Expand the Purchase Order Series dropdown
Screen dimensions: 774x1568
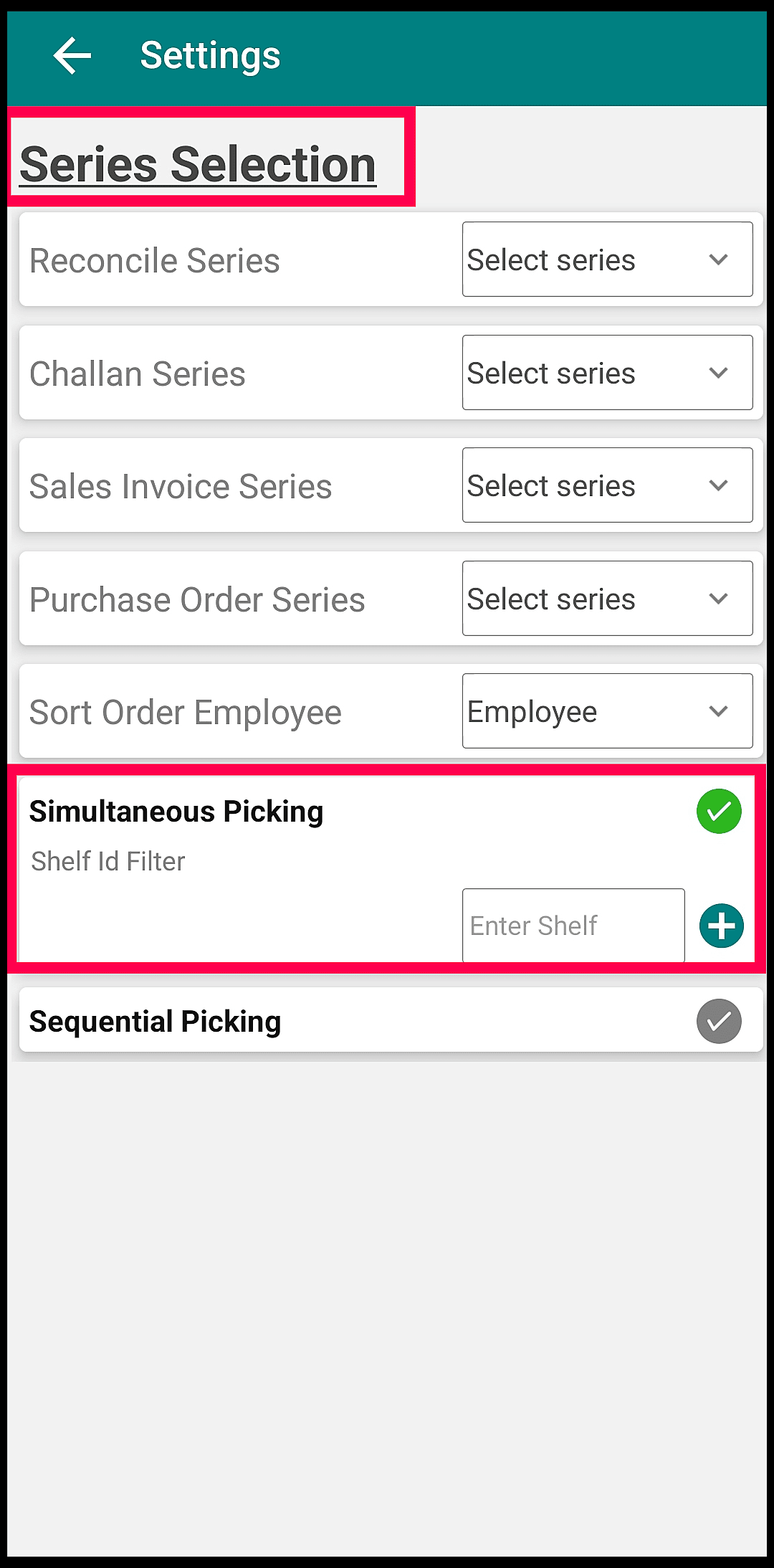607,599
